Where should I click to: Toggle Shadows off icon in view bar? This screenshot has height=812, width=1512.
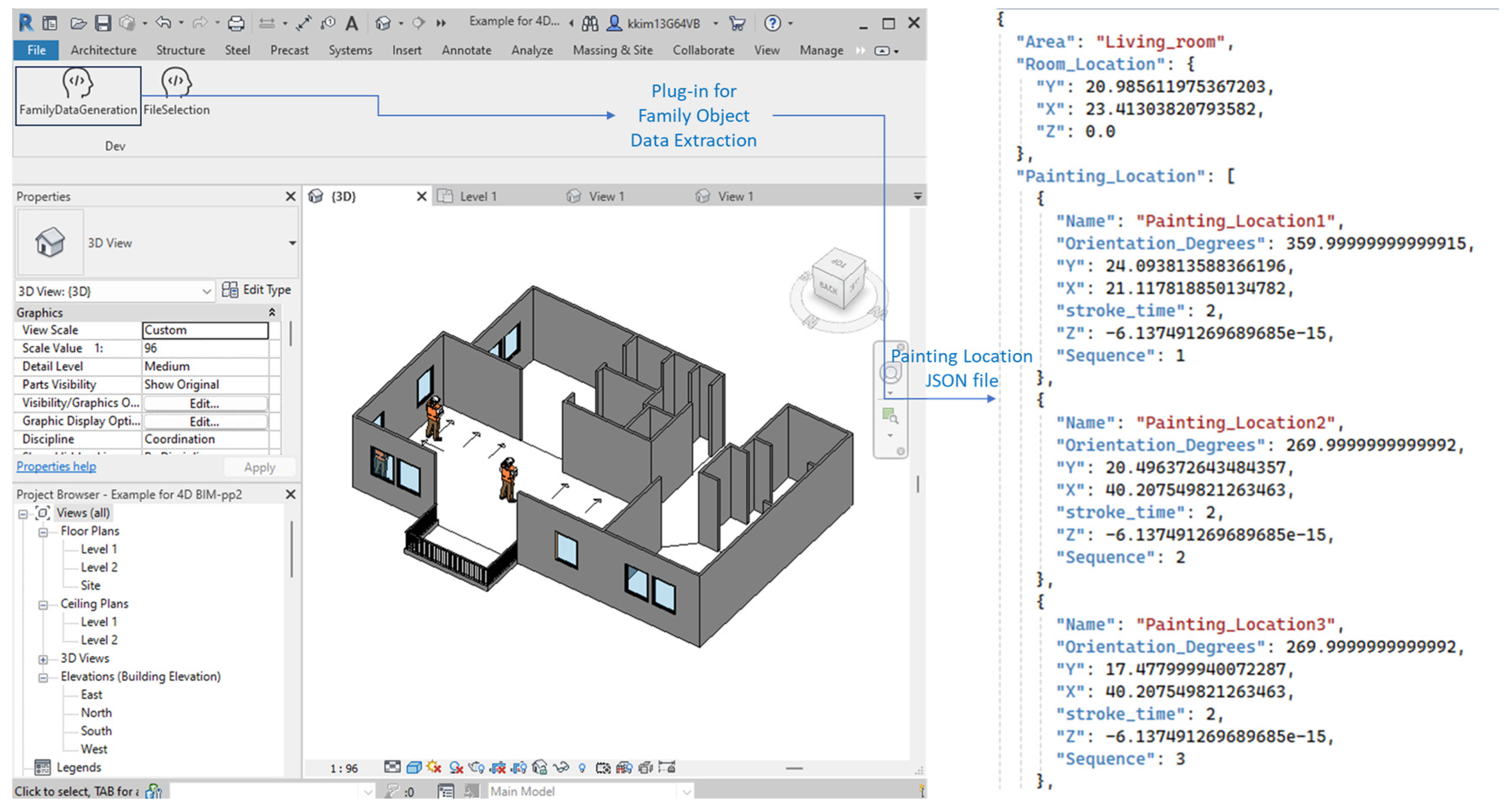coord(456,767)
